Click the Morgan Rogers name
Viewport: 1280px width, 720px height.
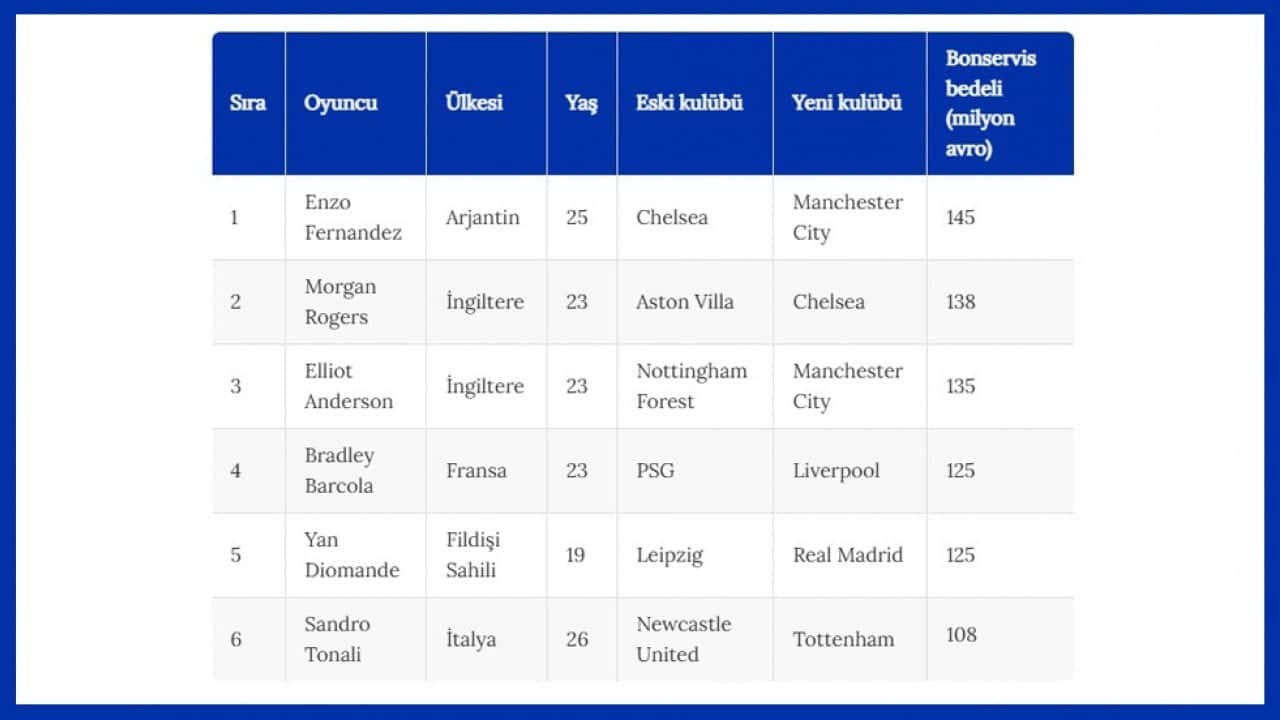coord(340,302)
